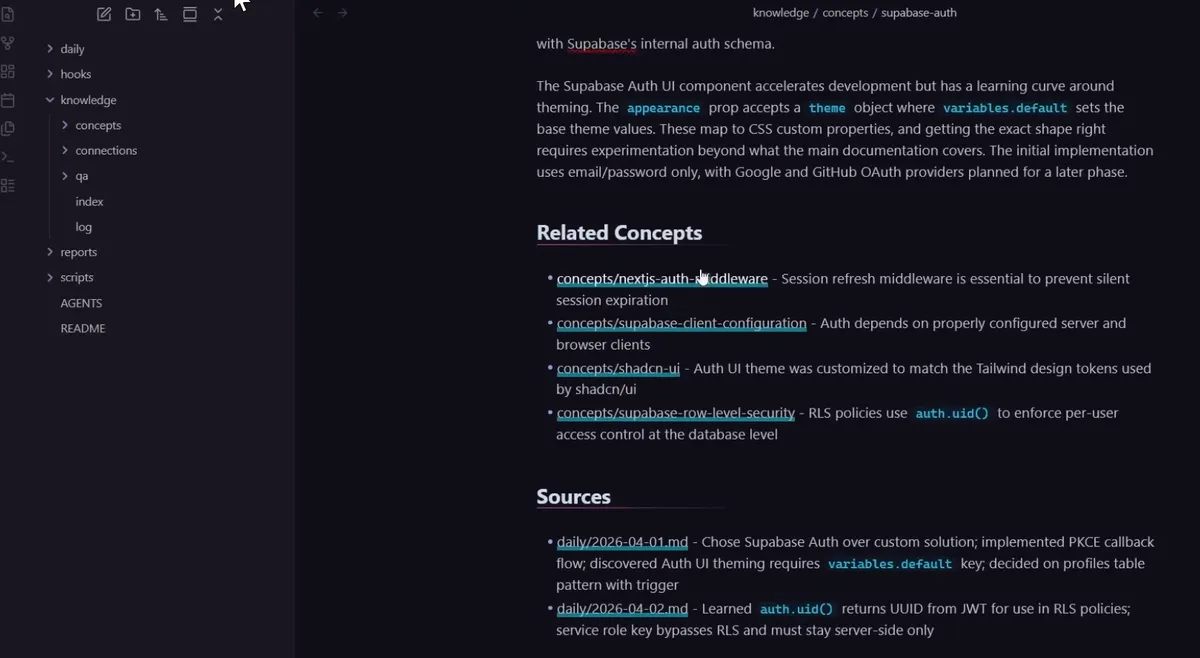Viewport: 1200px width, 658px height.
Task: Navigate forward with the right arrow
Action: click(x=343, y=13)
